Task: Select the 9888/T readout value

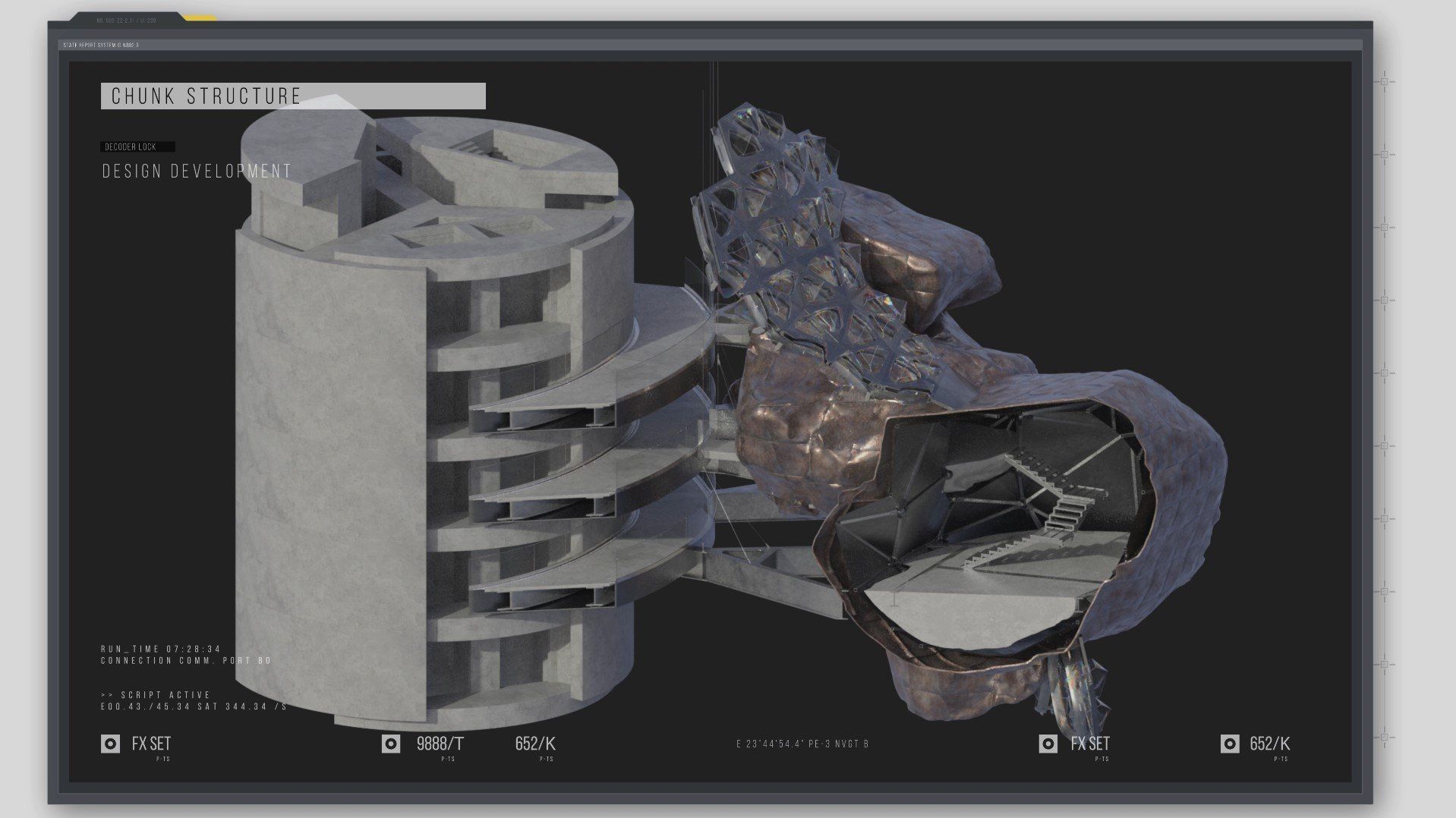Action: click(440, 744)
